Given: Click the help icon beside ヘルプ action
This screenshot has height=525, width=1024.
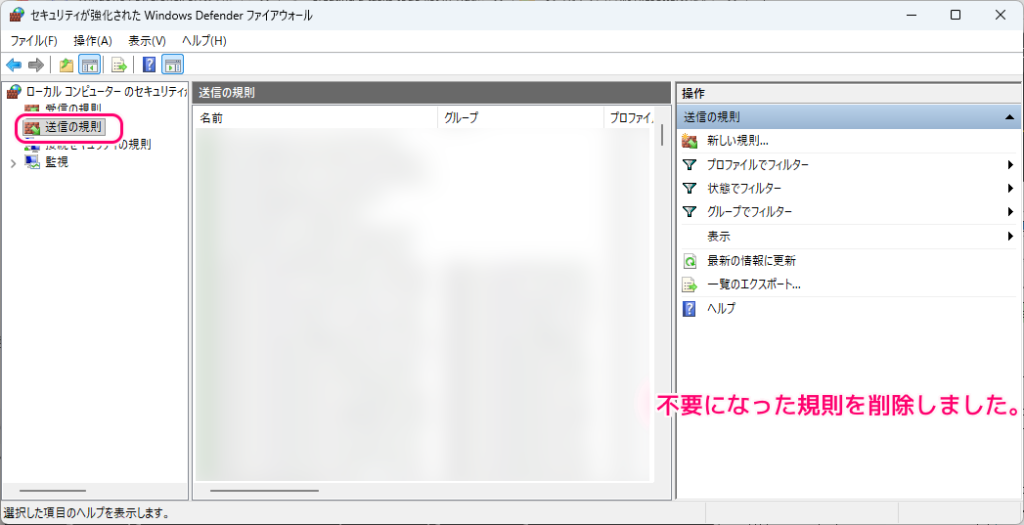Looking at the screenshot, I should (689, 309).
